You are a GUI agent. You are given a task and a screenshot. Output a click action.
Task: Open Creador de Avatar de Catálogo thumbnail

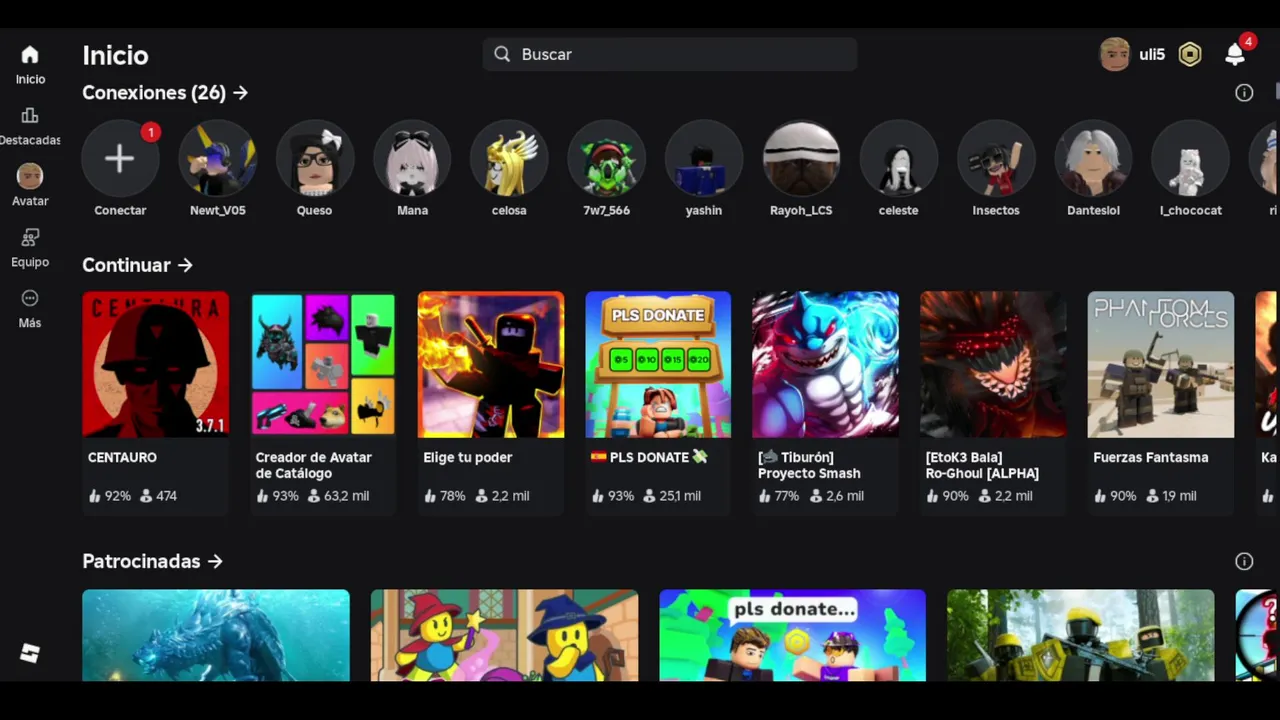tap(323, 365)
